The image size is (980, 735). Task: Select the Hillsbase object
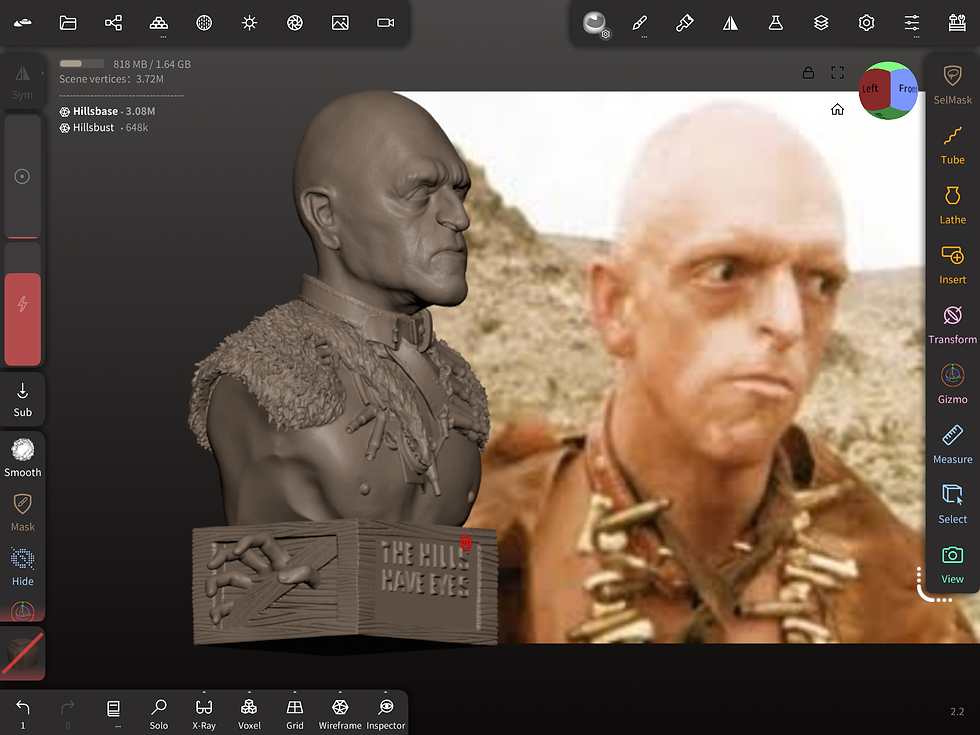(108, 111)
